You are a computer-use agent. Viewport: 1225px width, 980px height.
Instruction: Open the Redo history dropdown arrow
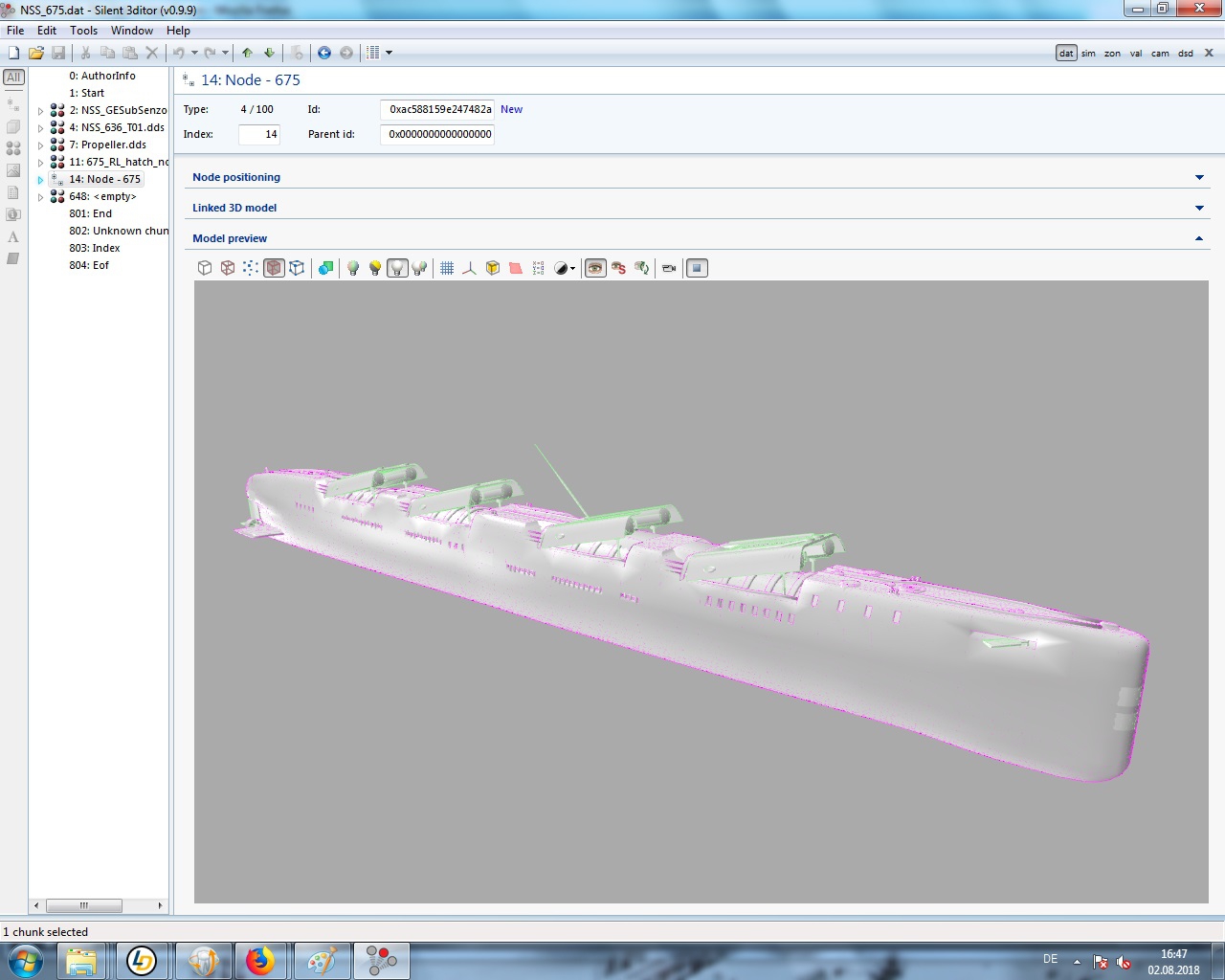pyautogui.click(x=226, y=53)
